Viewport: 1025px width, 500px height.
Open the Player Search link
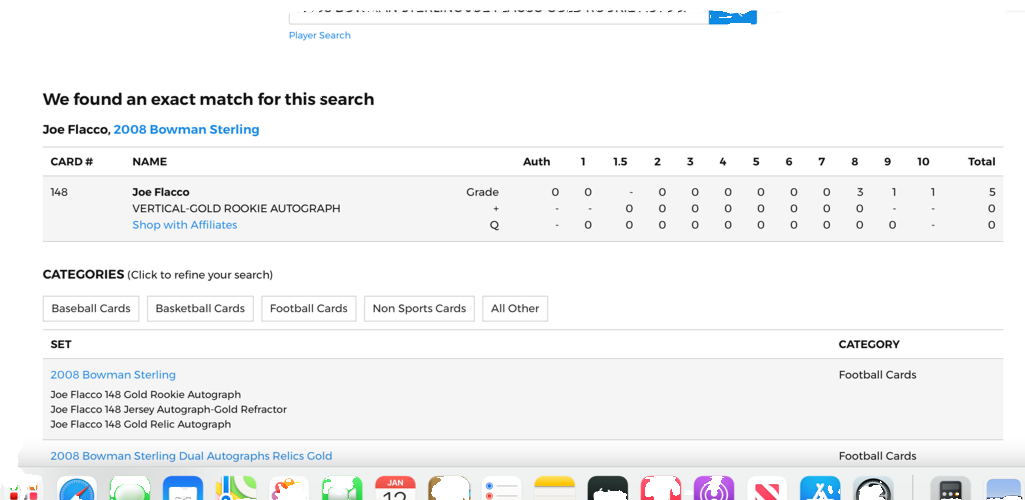(319, 35)
